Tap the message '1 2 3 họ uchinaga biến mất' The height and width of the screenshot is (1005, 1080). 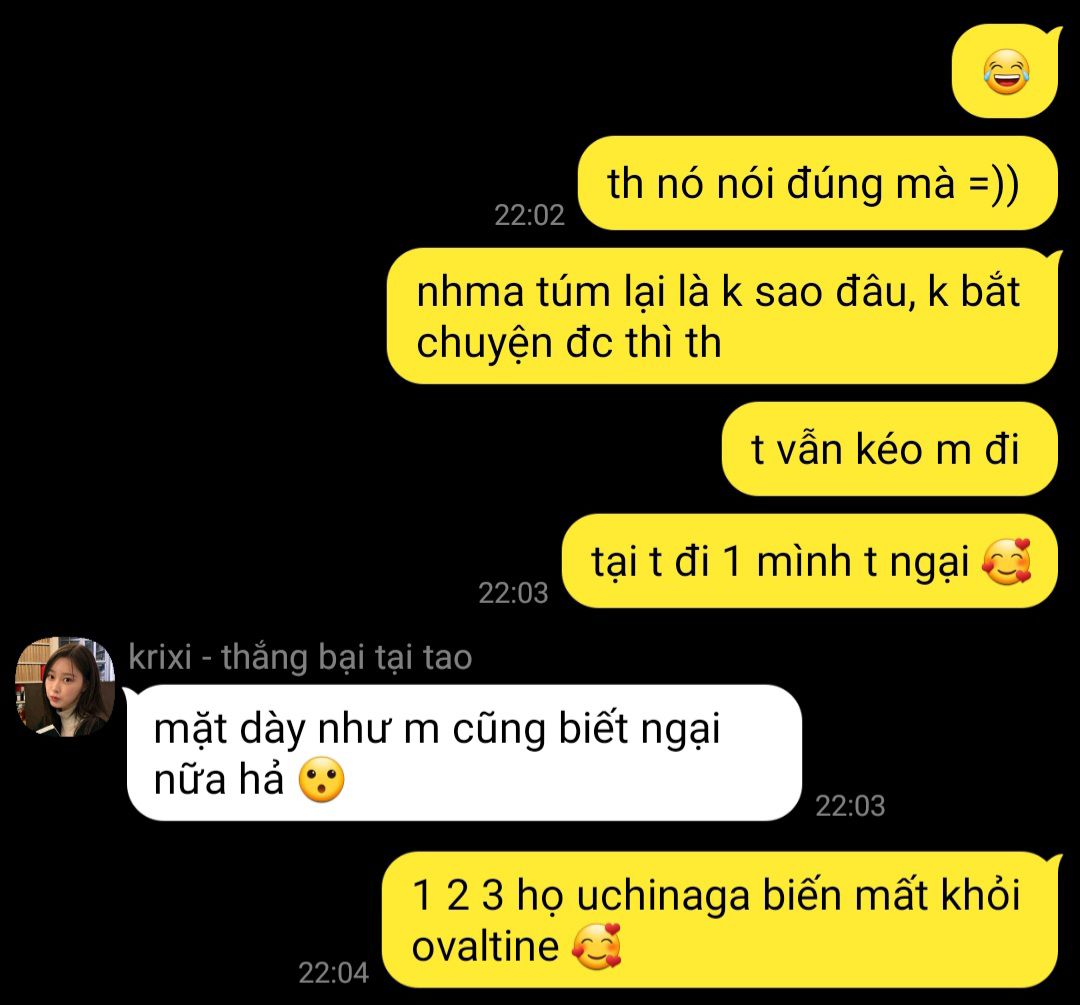click(x=720, y=920)
